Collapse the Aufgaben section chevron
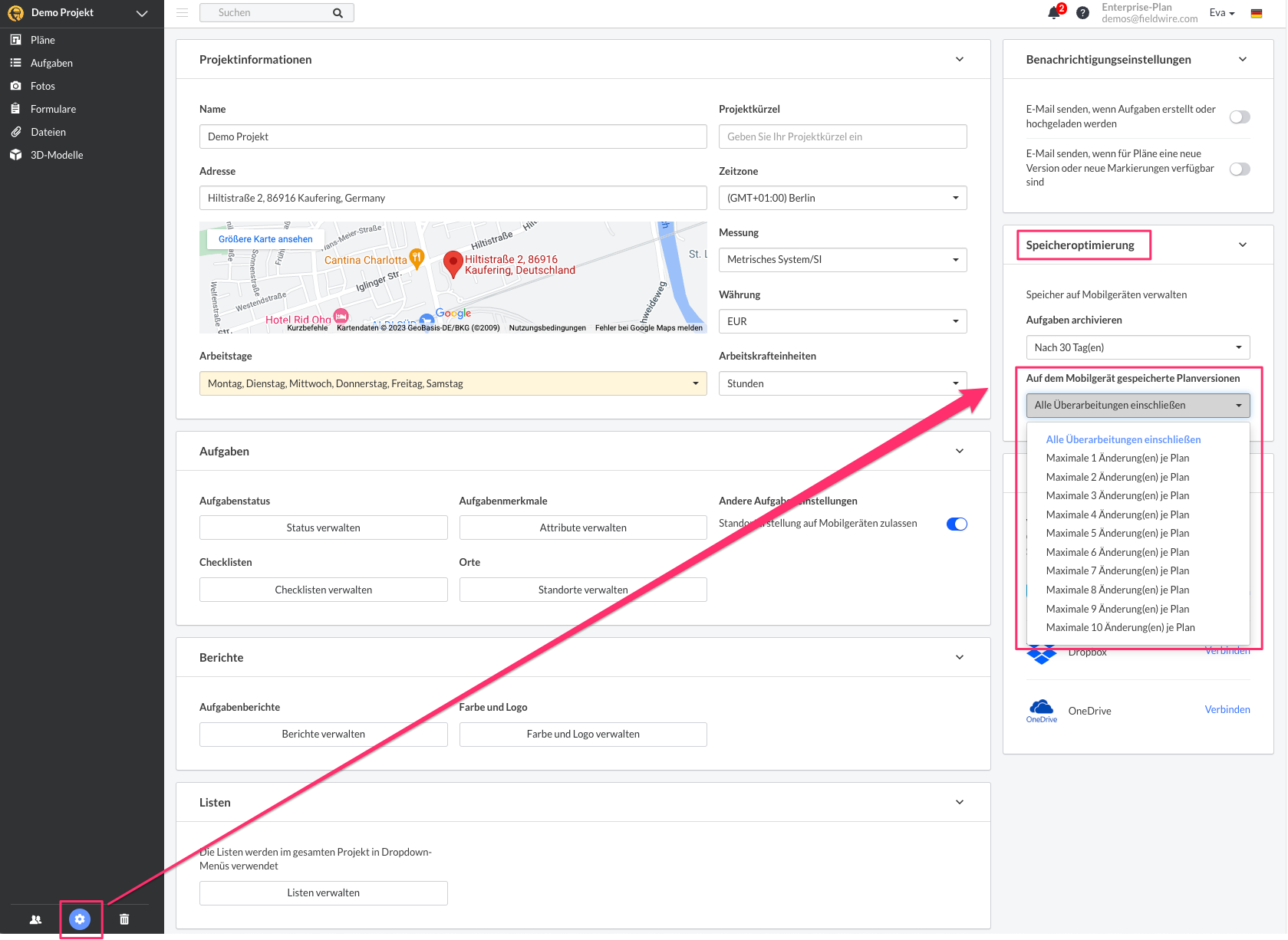 tap(960, 451)
